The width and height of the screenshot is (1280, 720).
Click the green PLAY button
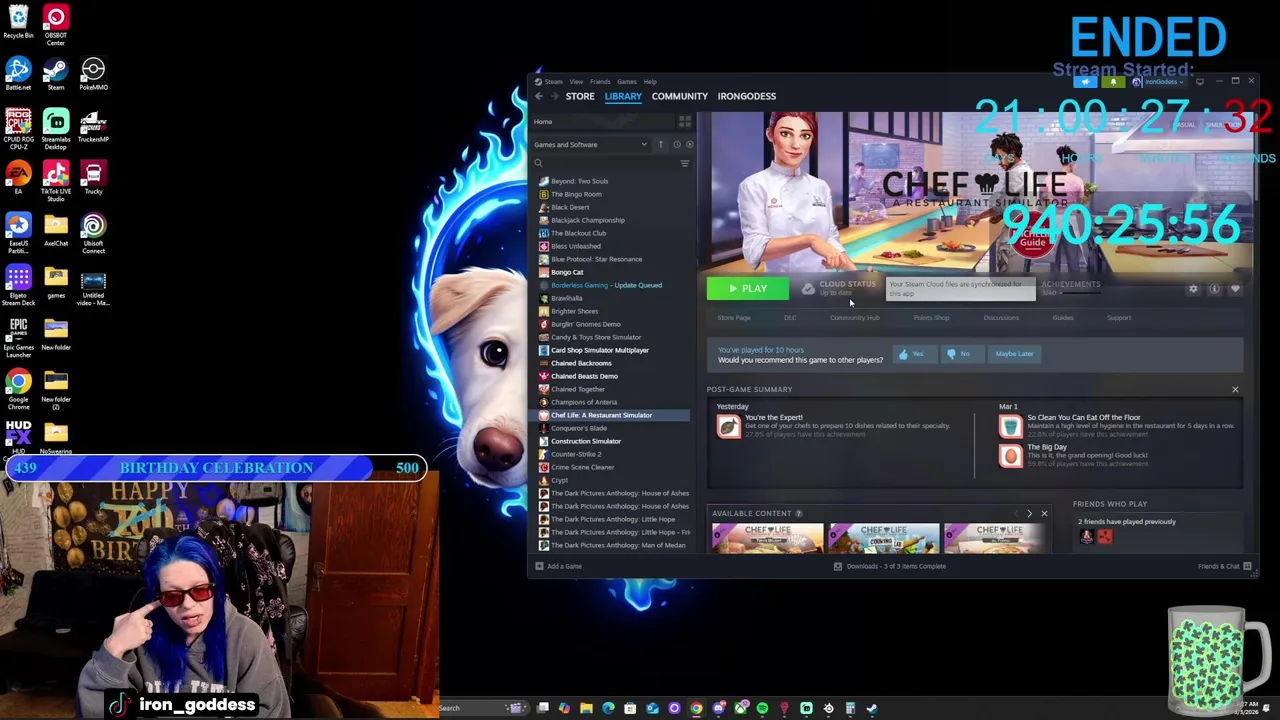(x=747, y=289)
